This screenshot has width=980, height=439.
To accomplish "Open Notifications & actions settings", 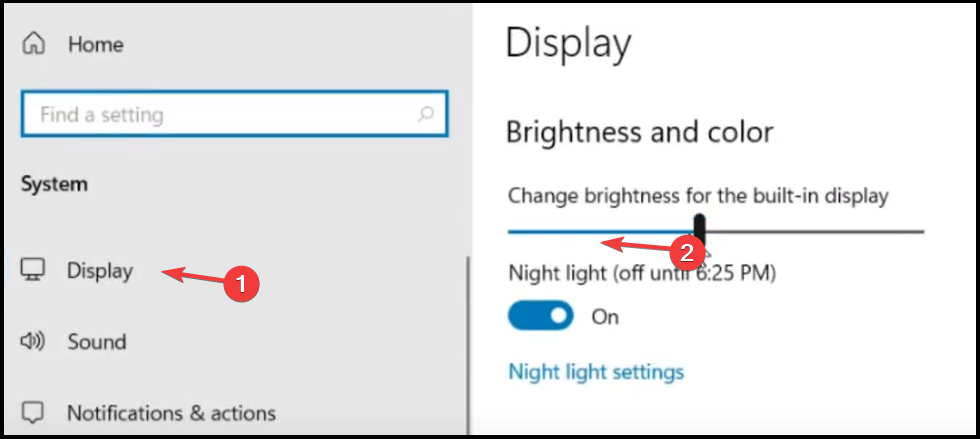I will click(x=171, y=413).
